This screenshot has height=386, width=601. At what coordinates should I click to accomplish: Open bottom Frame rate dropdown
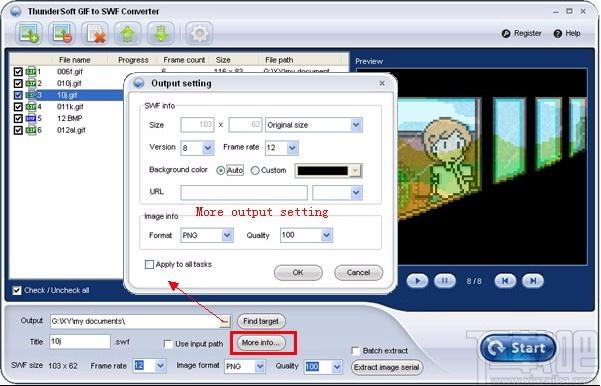(x=161, y=366)
